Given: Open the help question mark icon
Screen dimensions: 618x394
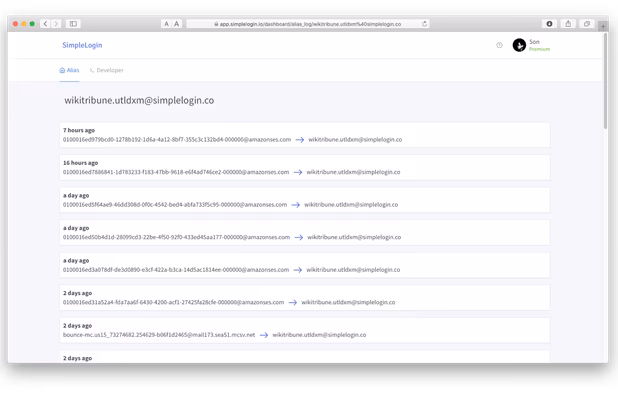Looking at the screenshot, I should [499, 45].
